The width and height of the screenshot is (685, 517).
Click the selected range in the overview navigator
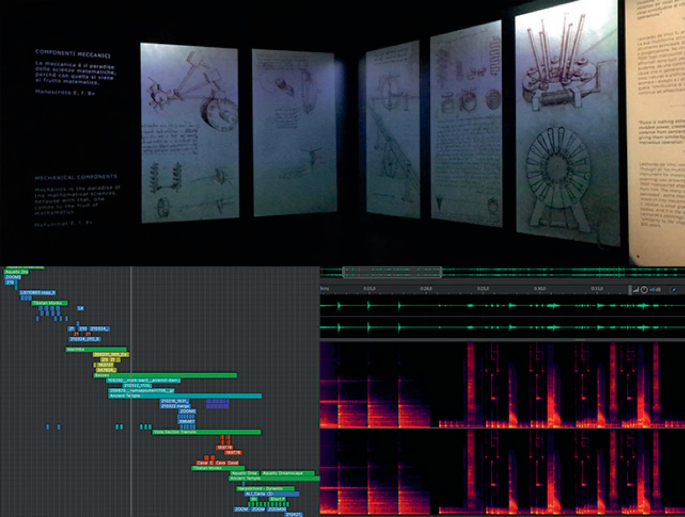click(392, 272)
